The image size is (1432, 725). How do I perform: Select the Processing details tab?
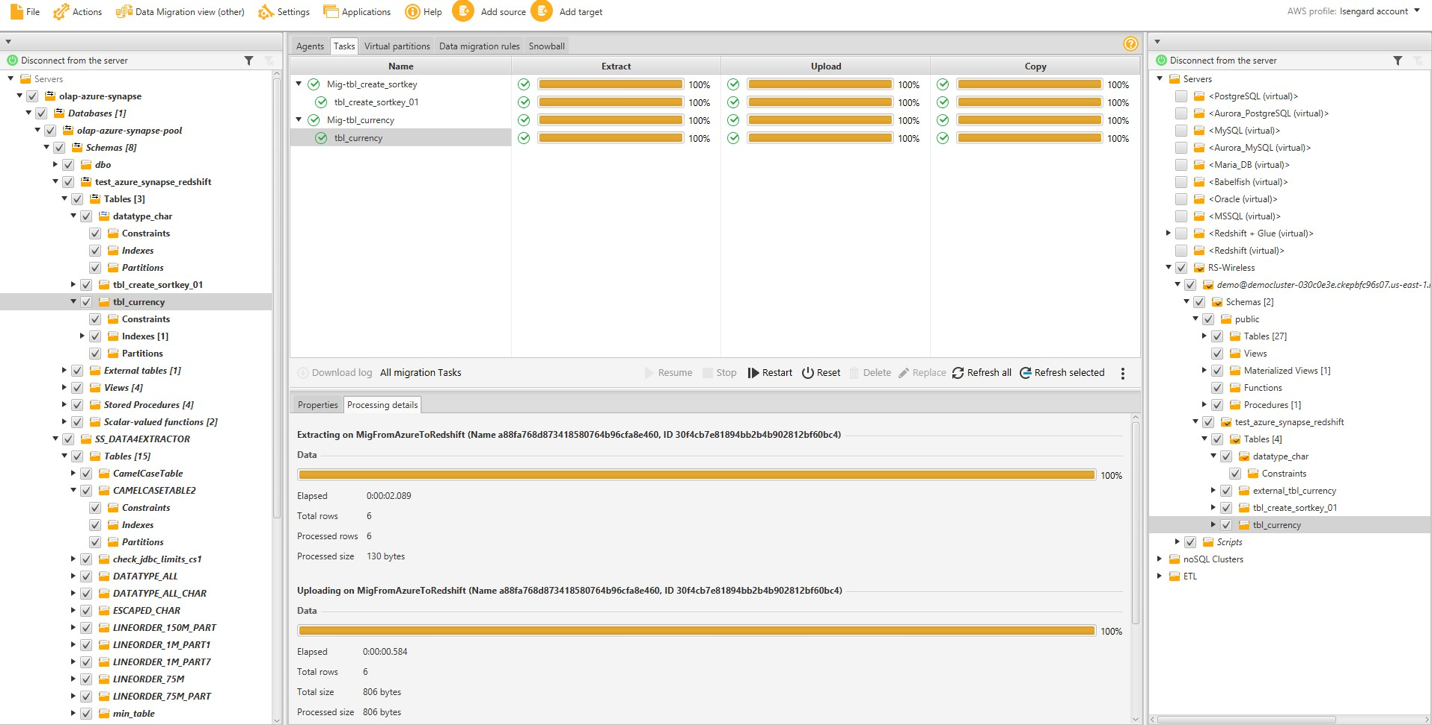point(382,405)
